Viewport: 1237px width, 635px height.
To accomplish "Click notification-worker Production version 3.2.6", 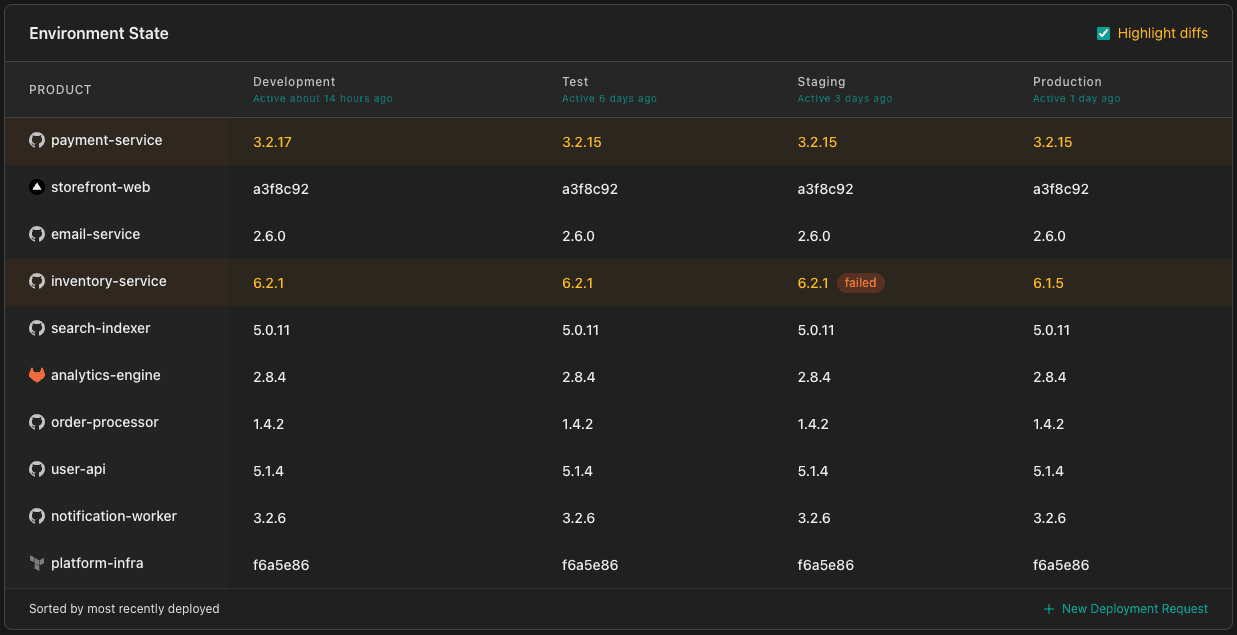I will click(1050, 518).
